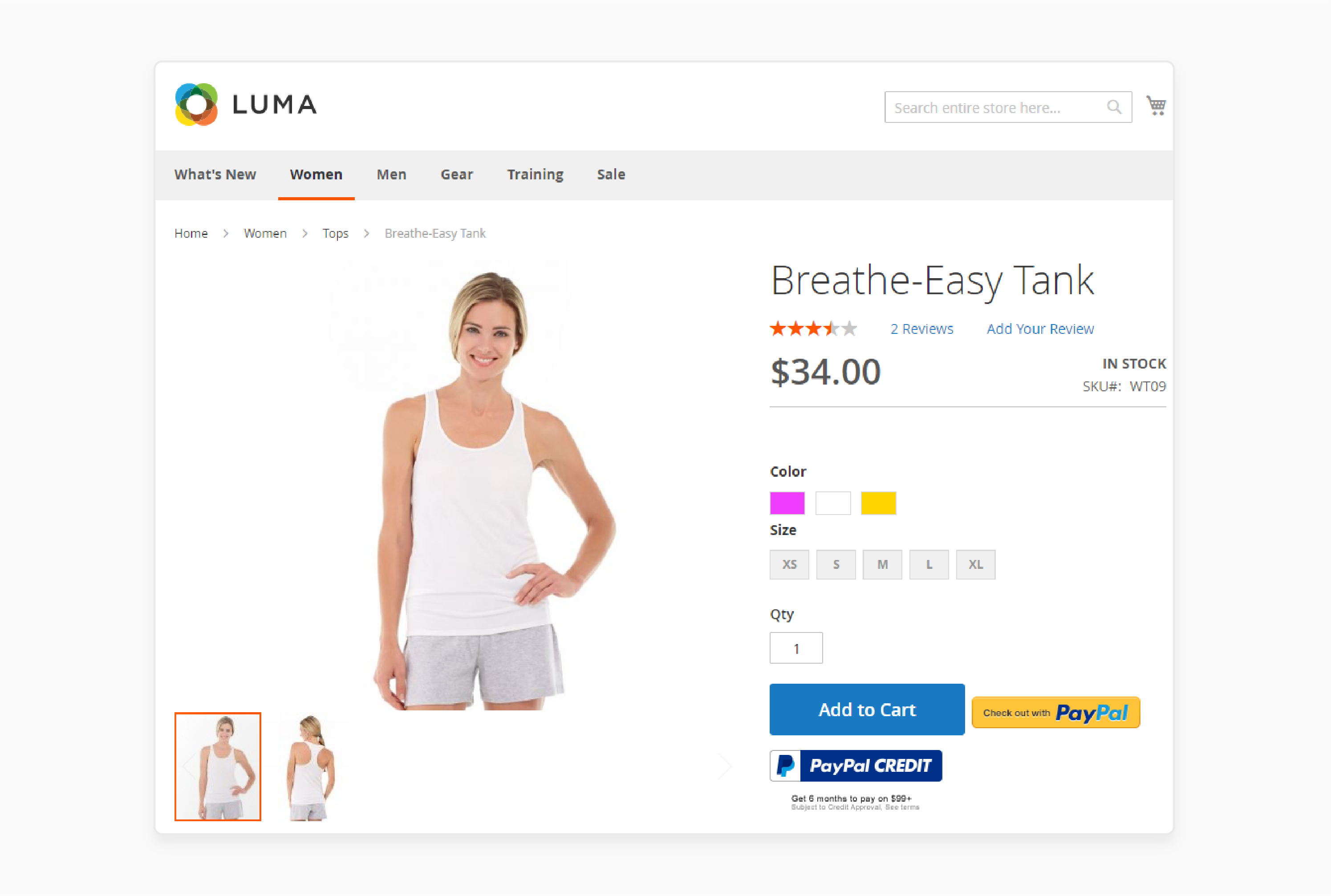Open the Women category menu
The image size is (1331, 896).
(315, 174)
